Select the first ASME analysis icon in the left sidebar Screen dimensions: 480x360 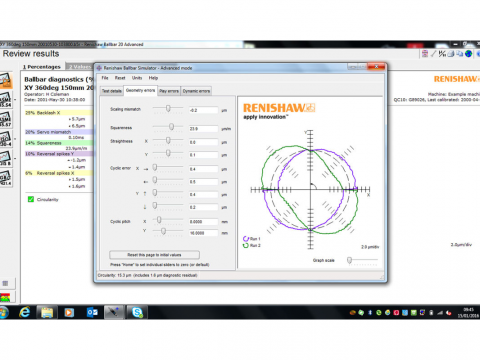tap(6, 100)
